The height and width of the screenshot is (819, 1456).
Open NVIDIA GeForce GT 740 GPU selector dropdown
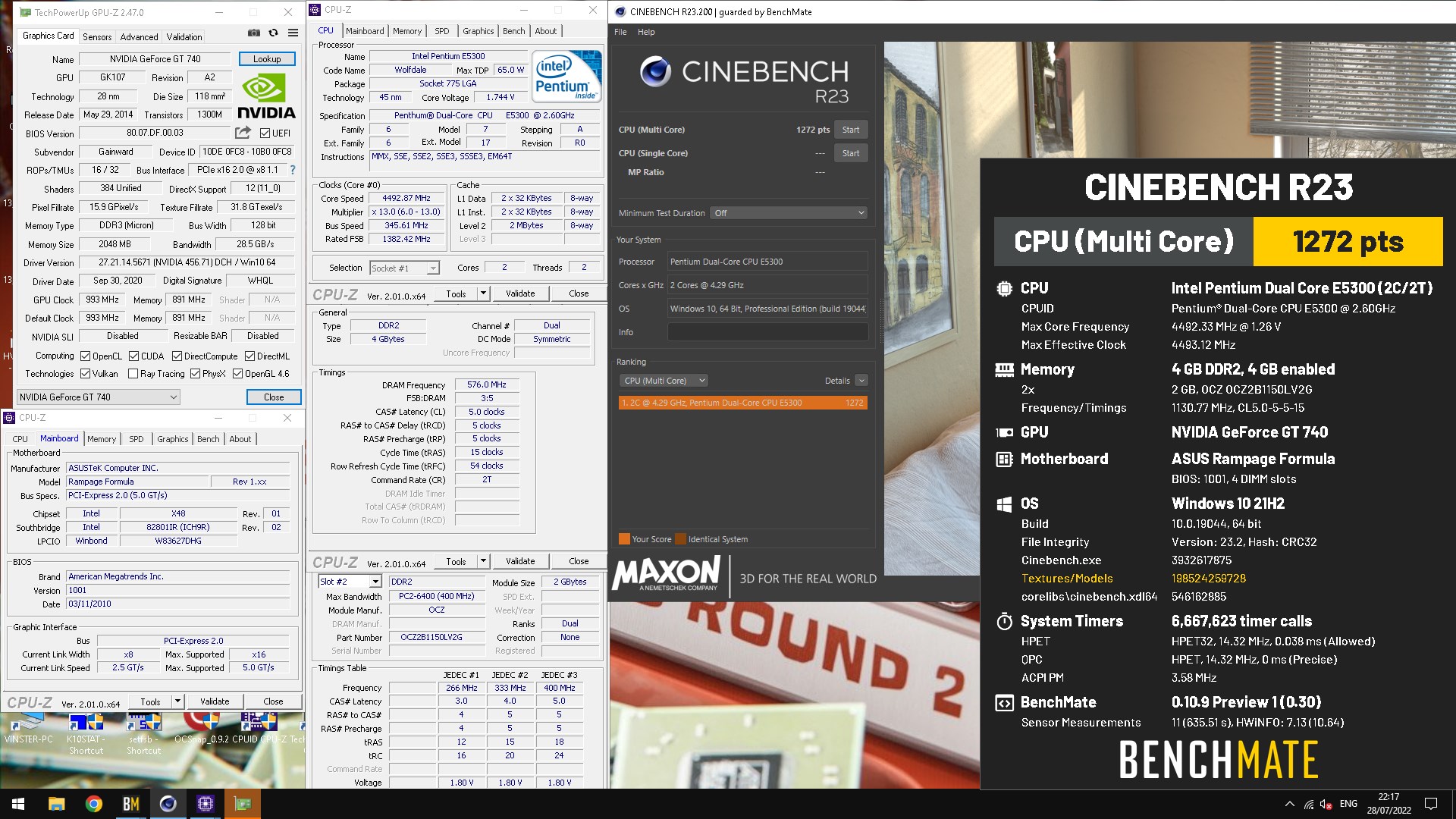point(99,397)
